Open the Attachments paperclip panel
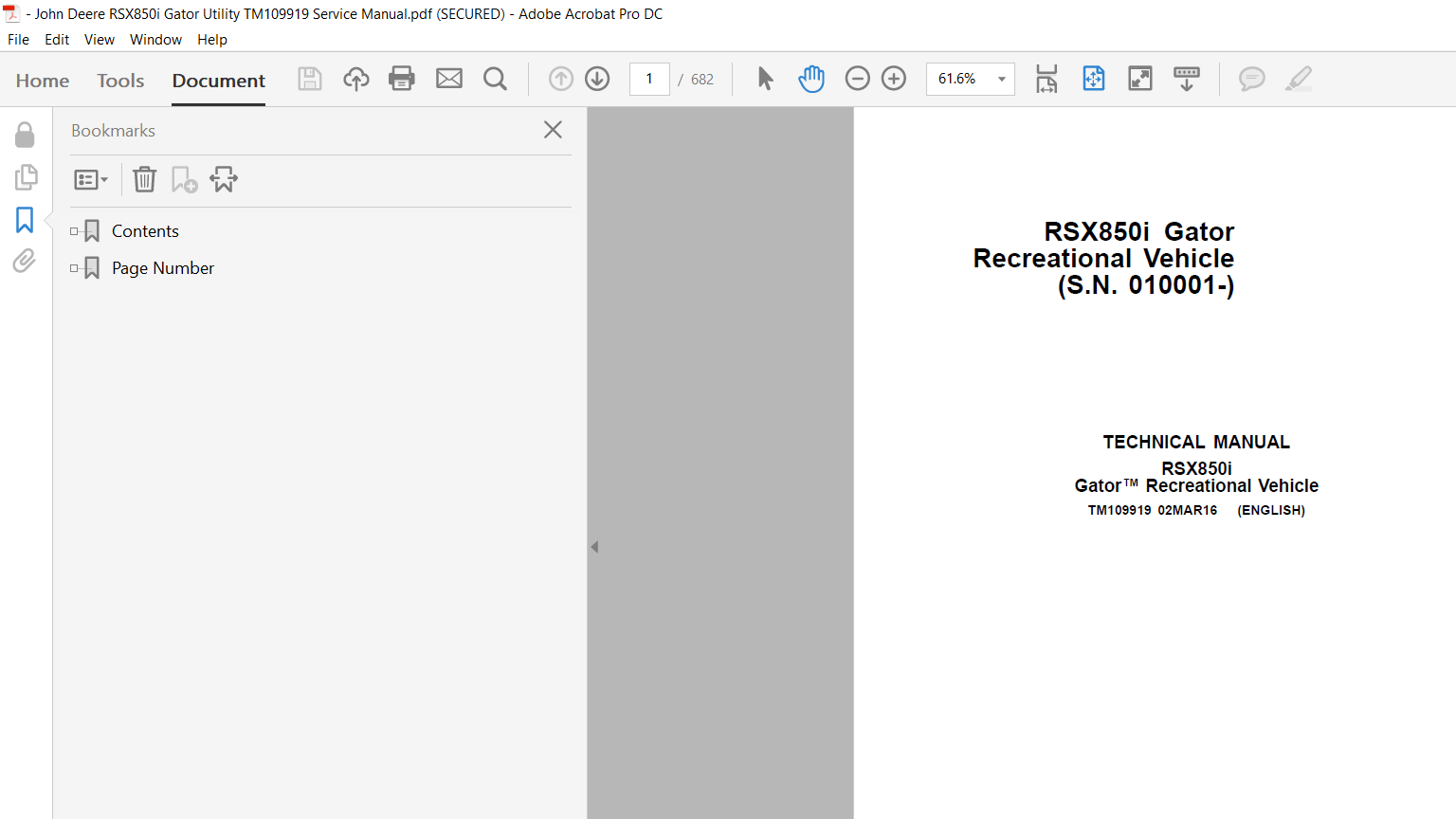Image resolution: width=1456 pixels, height=819 pixels. pyautogui.click(x=25, y=261)
